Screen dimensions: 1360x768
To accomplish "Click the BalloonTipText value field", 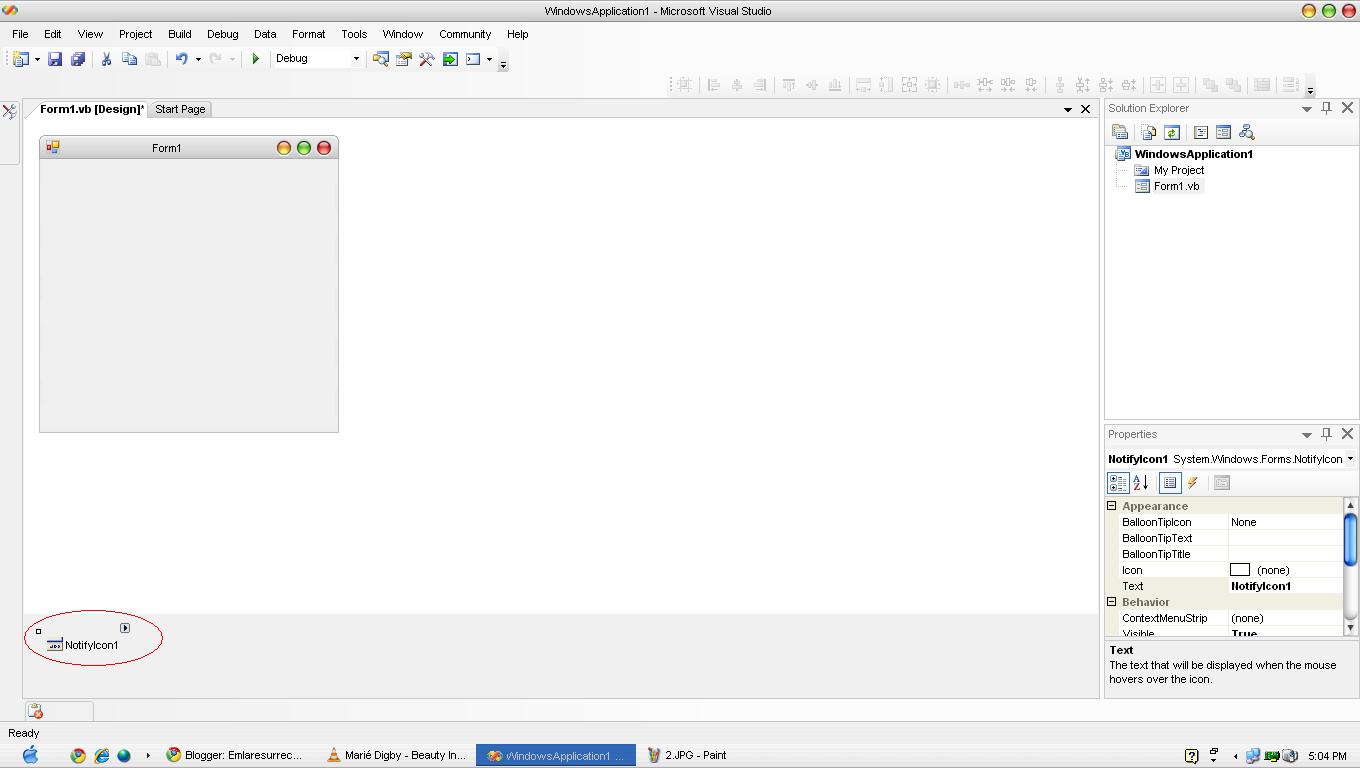I will tap(1285, 538).
